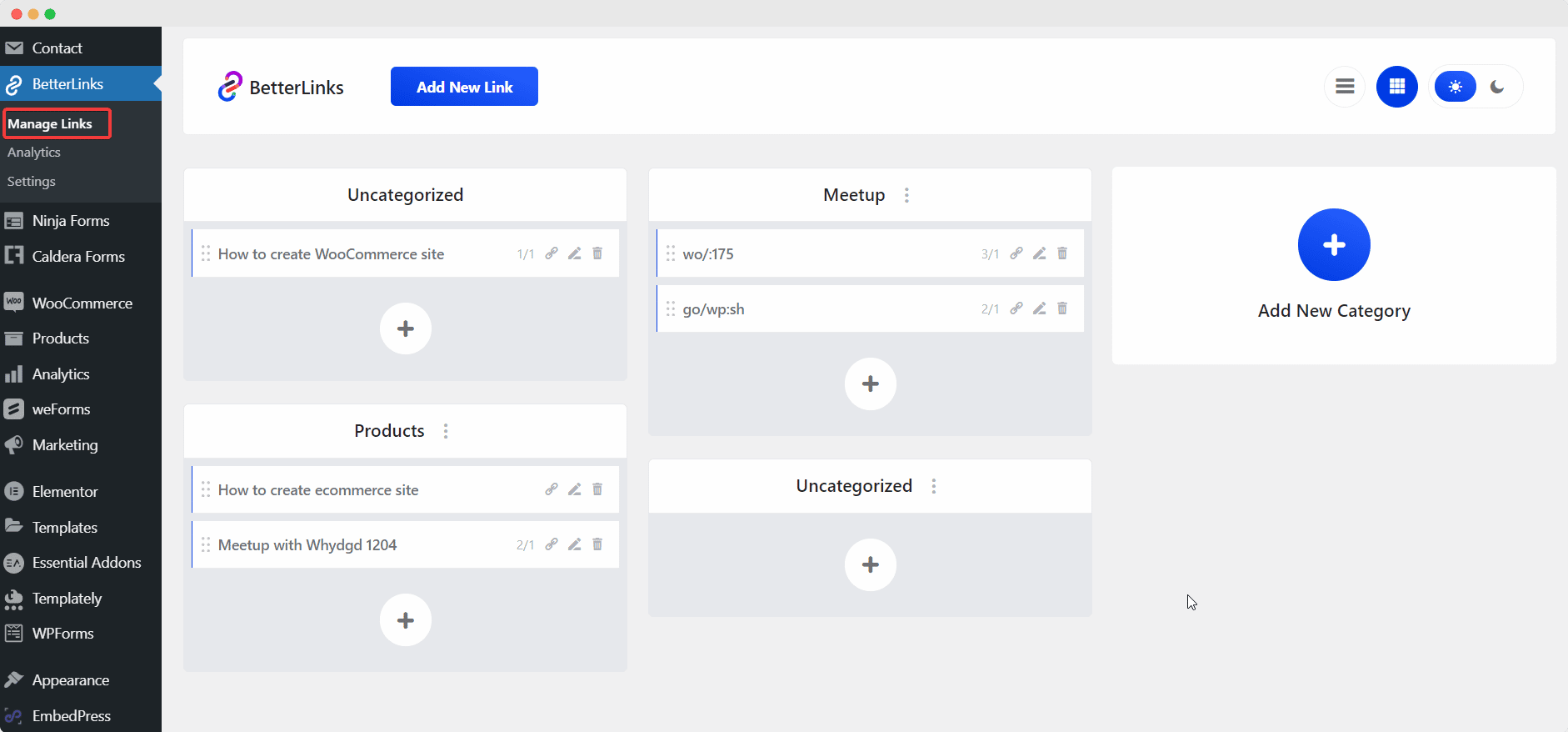Copy link for How to create WooCommerce site
1568x732 pixels.
click(552, 253)
